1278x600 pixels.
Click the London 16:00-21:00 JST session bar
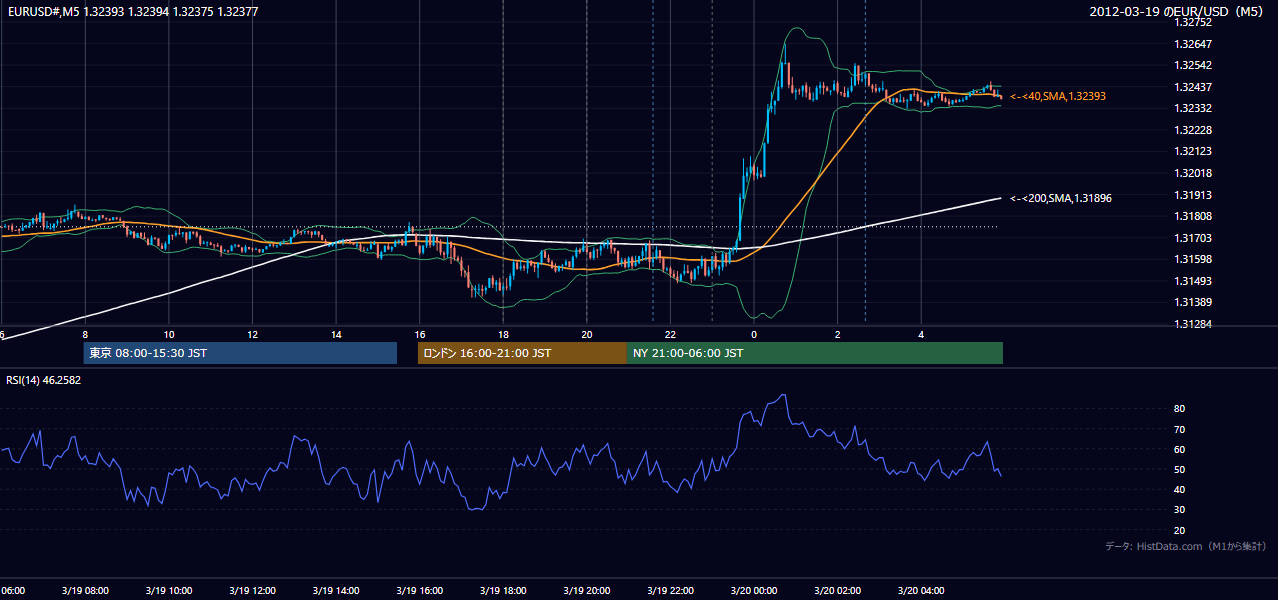(x=522, y=353)
